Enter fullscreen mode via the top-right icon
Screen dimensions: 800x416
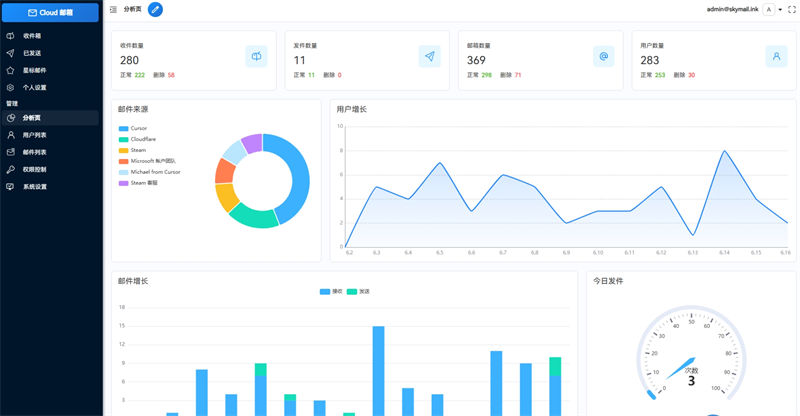pos(792,9)
